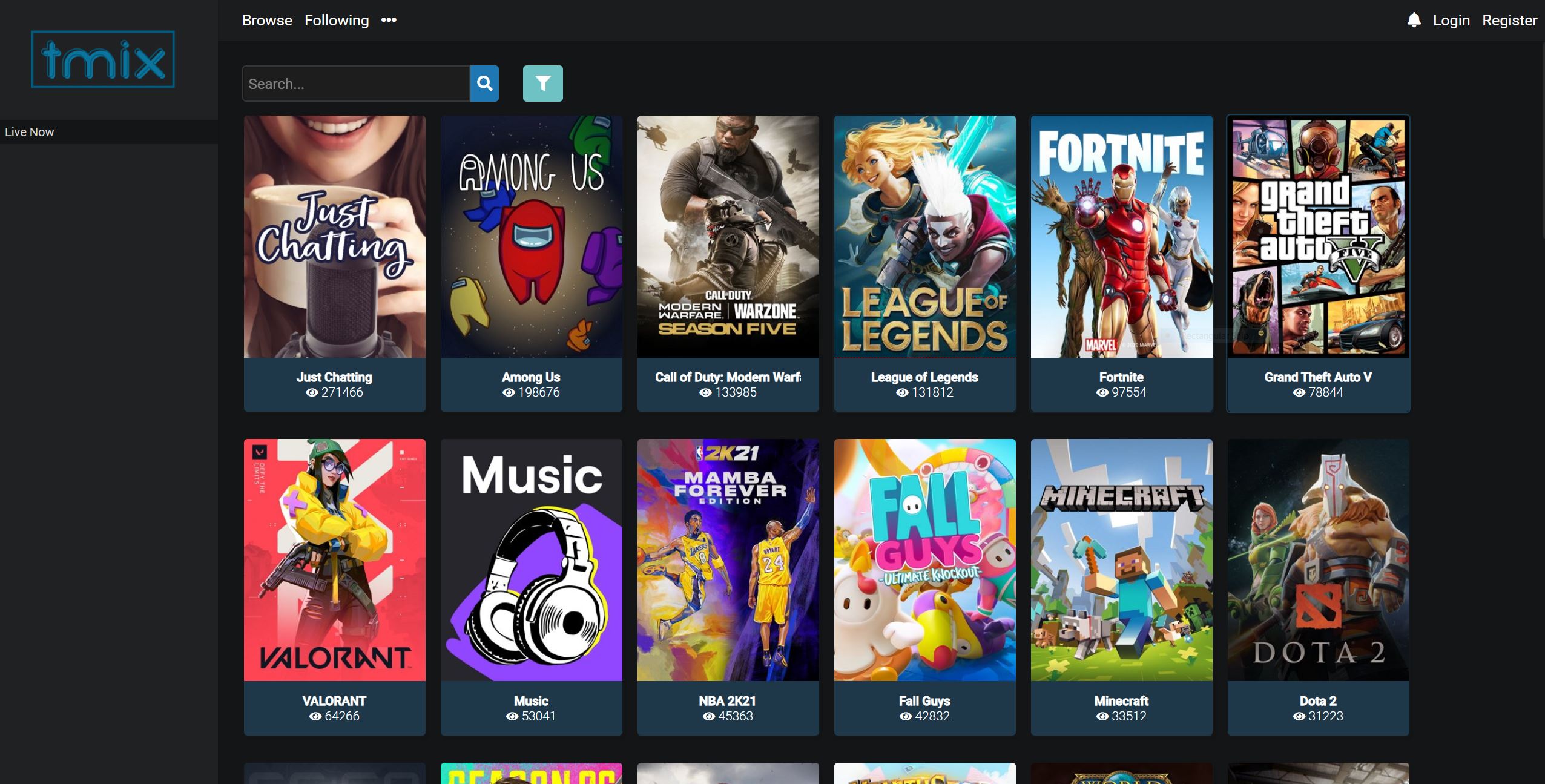Click the Grand Theft Auto V title
Image resolution: width=1545 pixels, height=784 pixels.
point(1318,377)
